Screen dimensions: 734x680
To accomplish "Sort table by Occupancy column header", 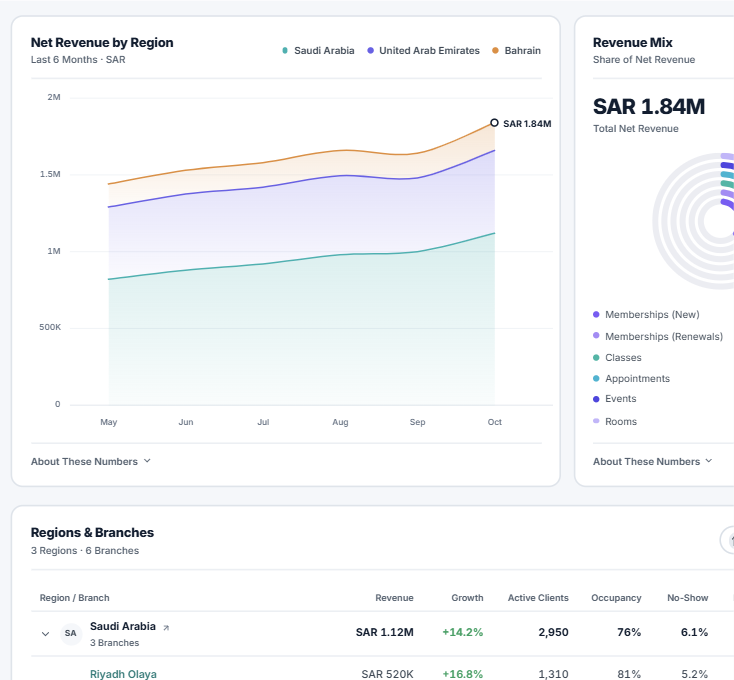I will coord(616,598).
